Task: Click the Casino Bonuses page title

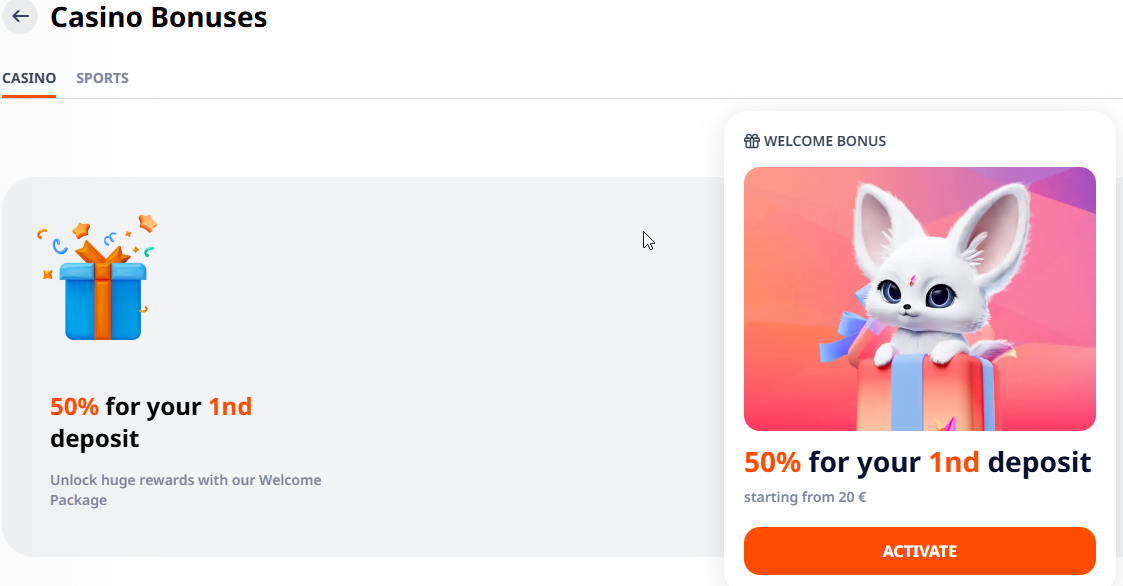Action: click(159, 17)
